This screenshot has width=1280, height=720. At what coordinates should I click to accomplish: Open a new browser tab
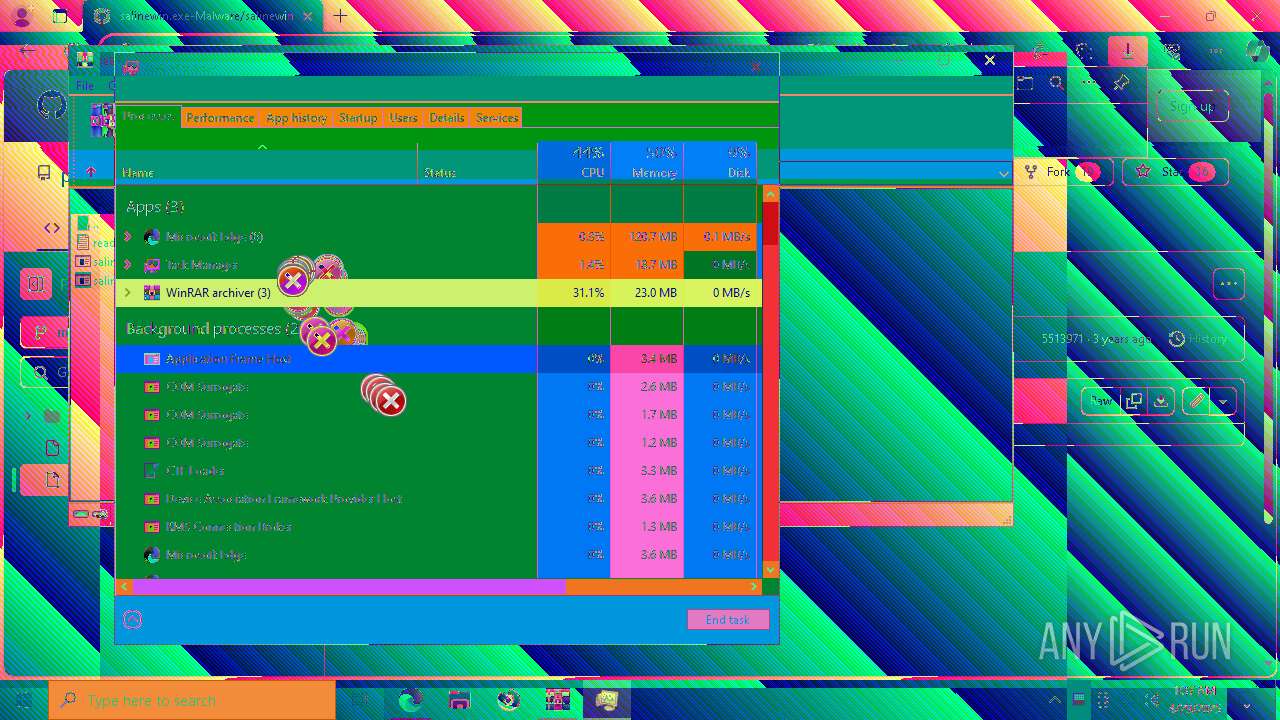(341, 16)
